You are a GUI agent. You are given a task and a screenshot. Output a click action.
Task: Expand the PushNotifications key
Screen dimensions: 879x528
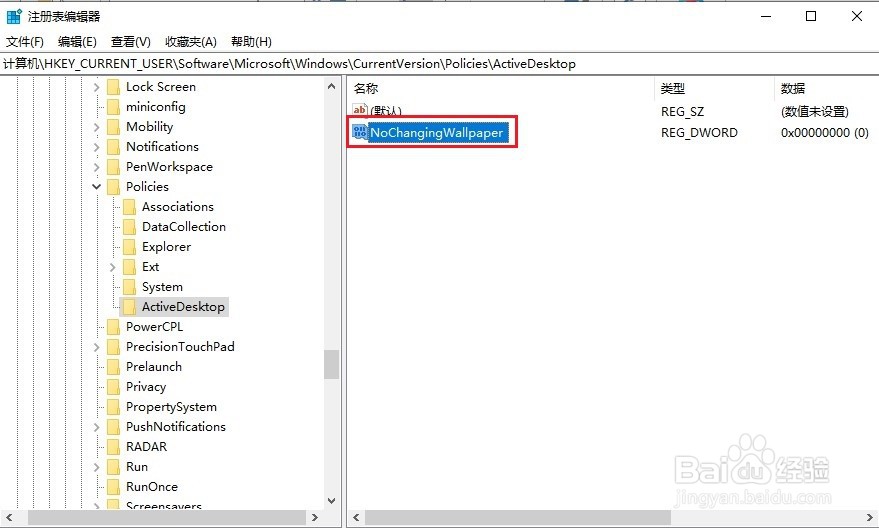pyautogui.click(x=96, y=428)
